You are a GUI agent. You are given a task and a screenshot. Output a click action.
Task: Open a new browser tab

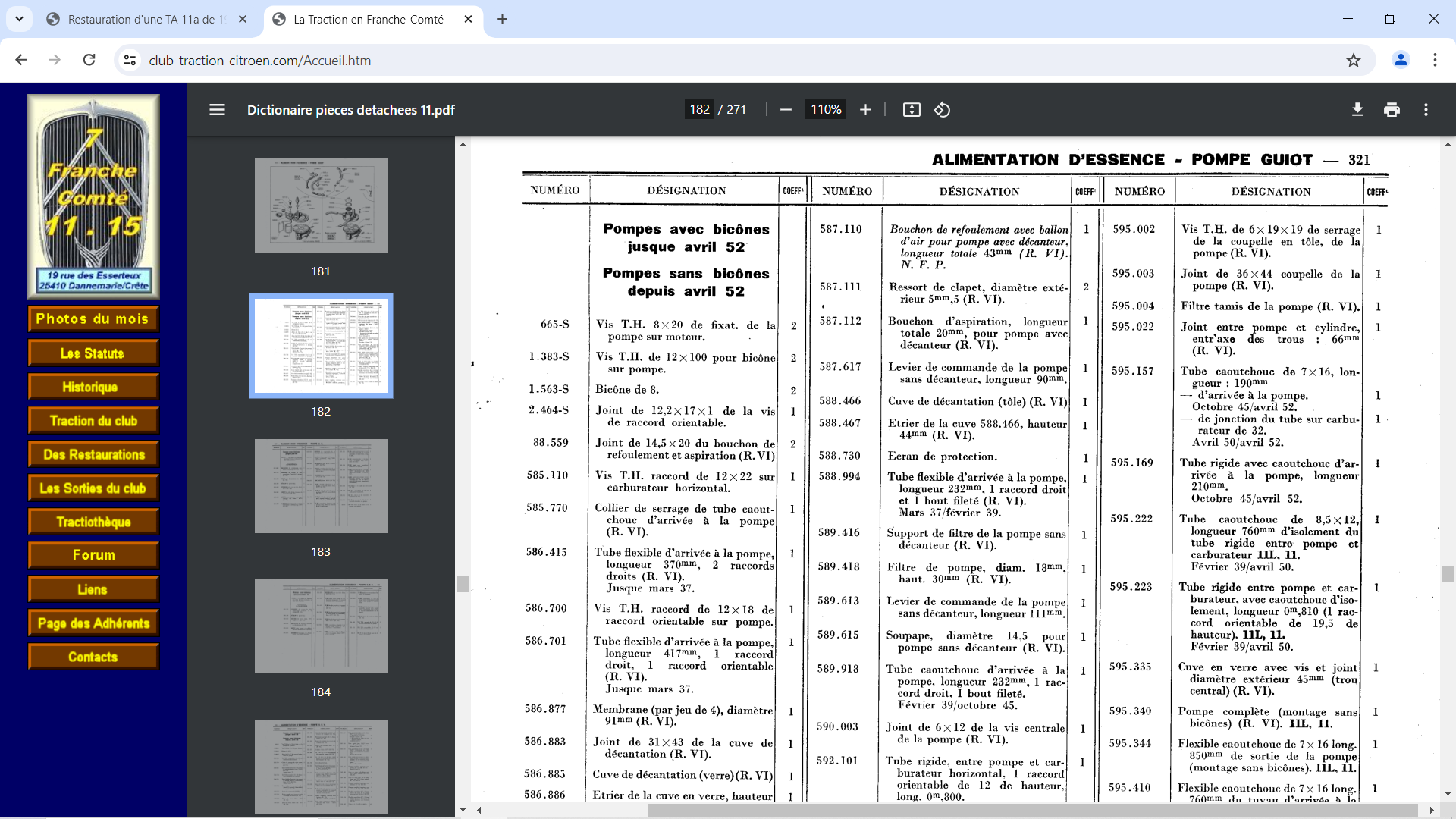[502, 20]
